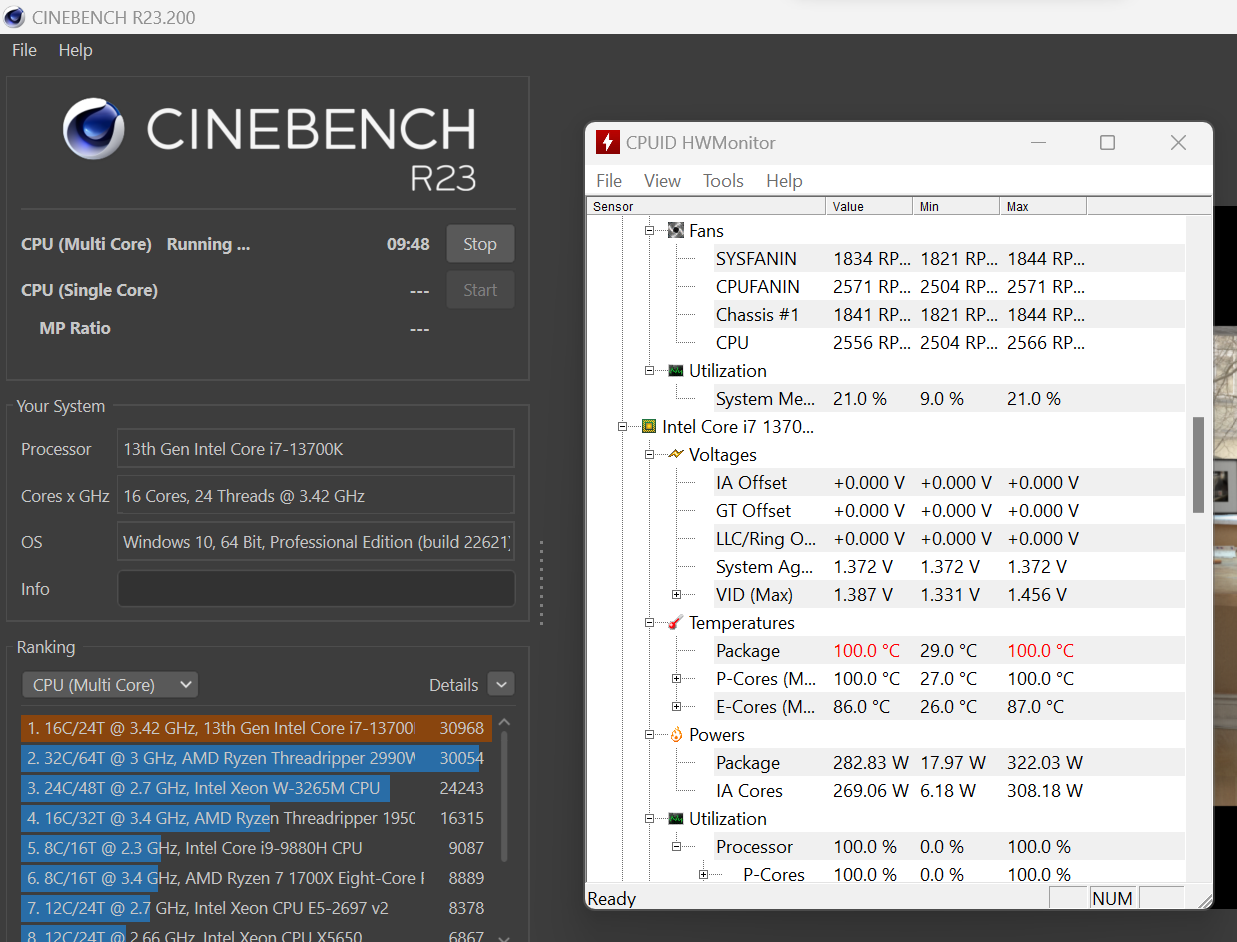
Task: Click the Min column header
Action: tap(956, 206)
